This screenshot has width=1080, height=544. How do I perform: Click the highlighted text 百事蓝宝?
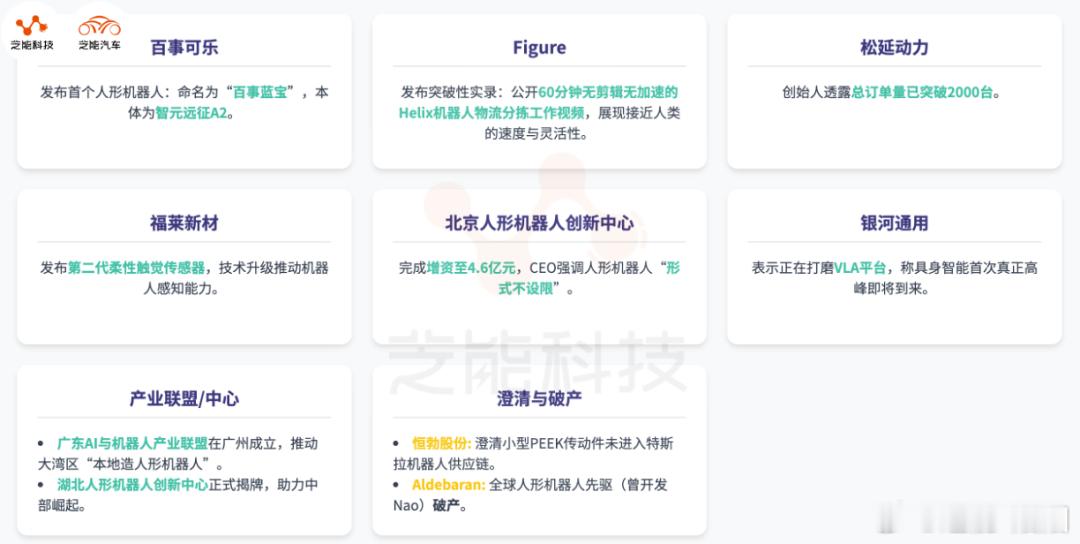click(x=260, y=92)
